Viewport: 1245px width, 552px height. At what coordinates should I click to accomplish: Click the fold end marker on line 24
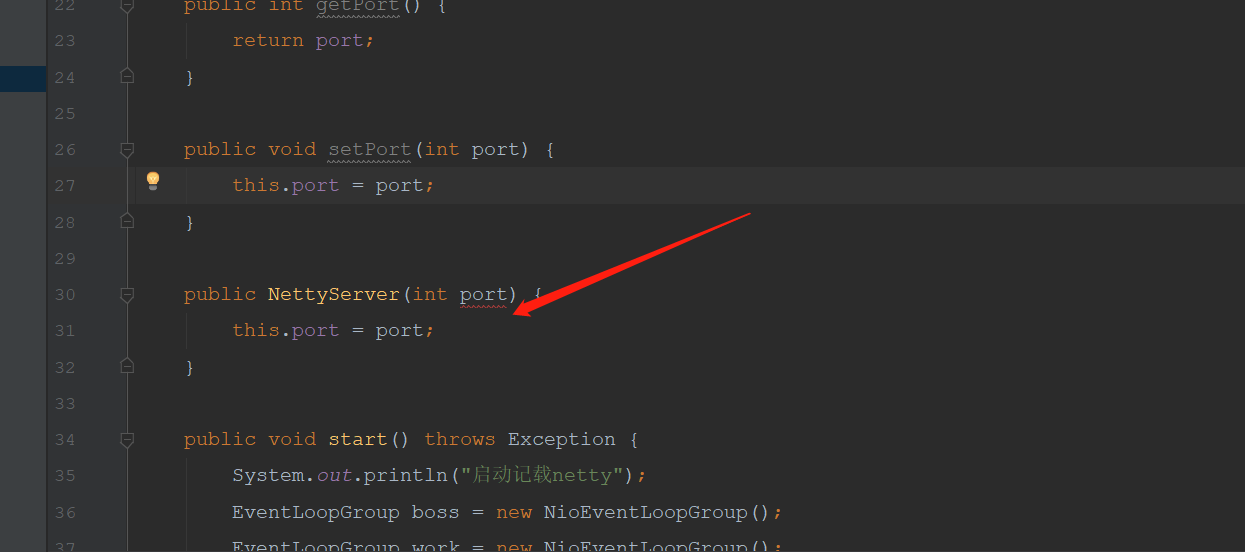[127, 75]
